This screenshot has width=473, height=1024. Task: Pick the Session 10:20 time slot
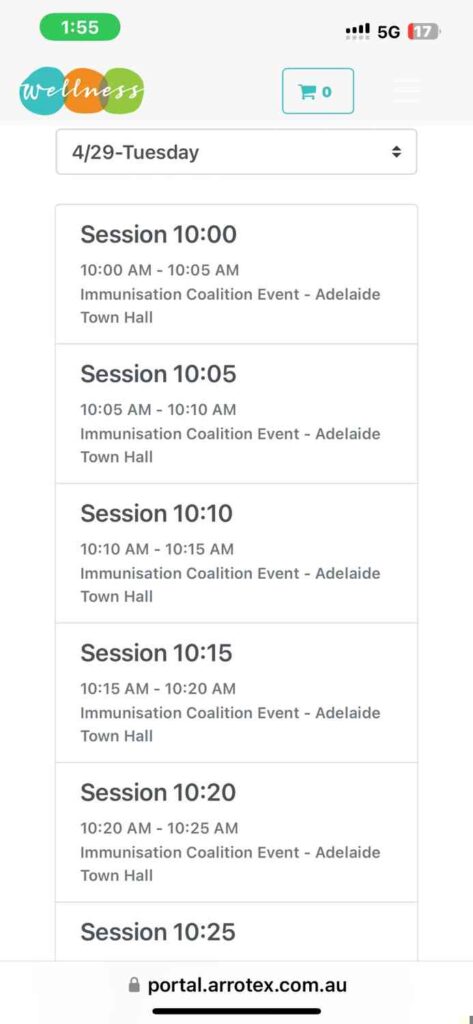[236, 833]
